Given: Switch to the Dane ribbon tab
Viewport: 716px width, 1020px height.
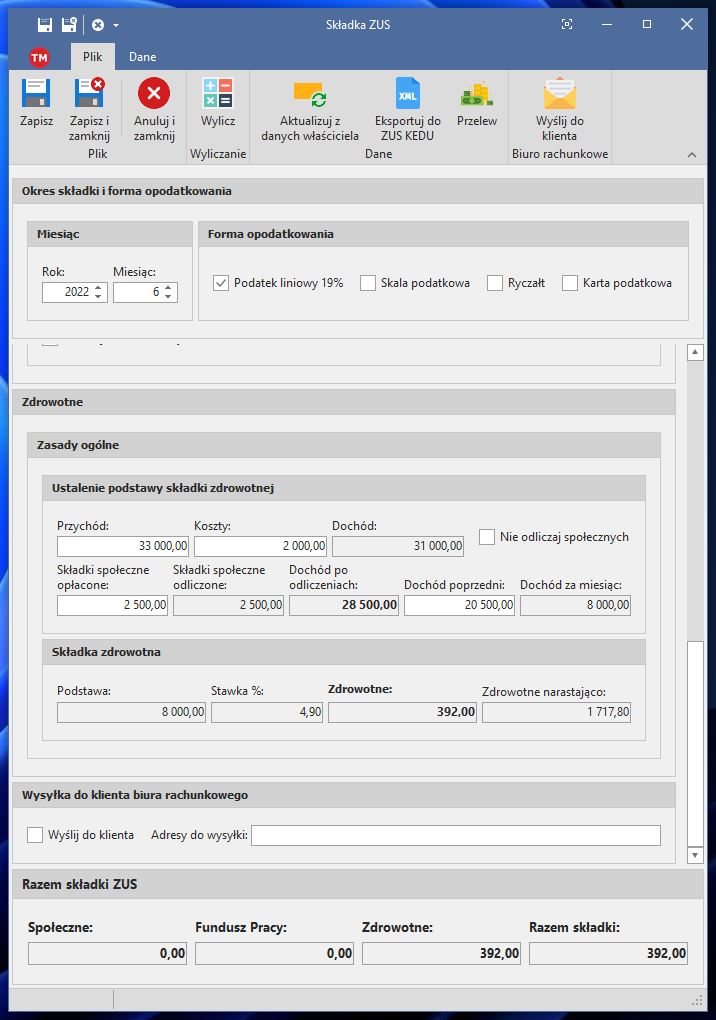Looking at the screenshot, I should point(142,57).
